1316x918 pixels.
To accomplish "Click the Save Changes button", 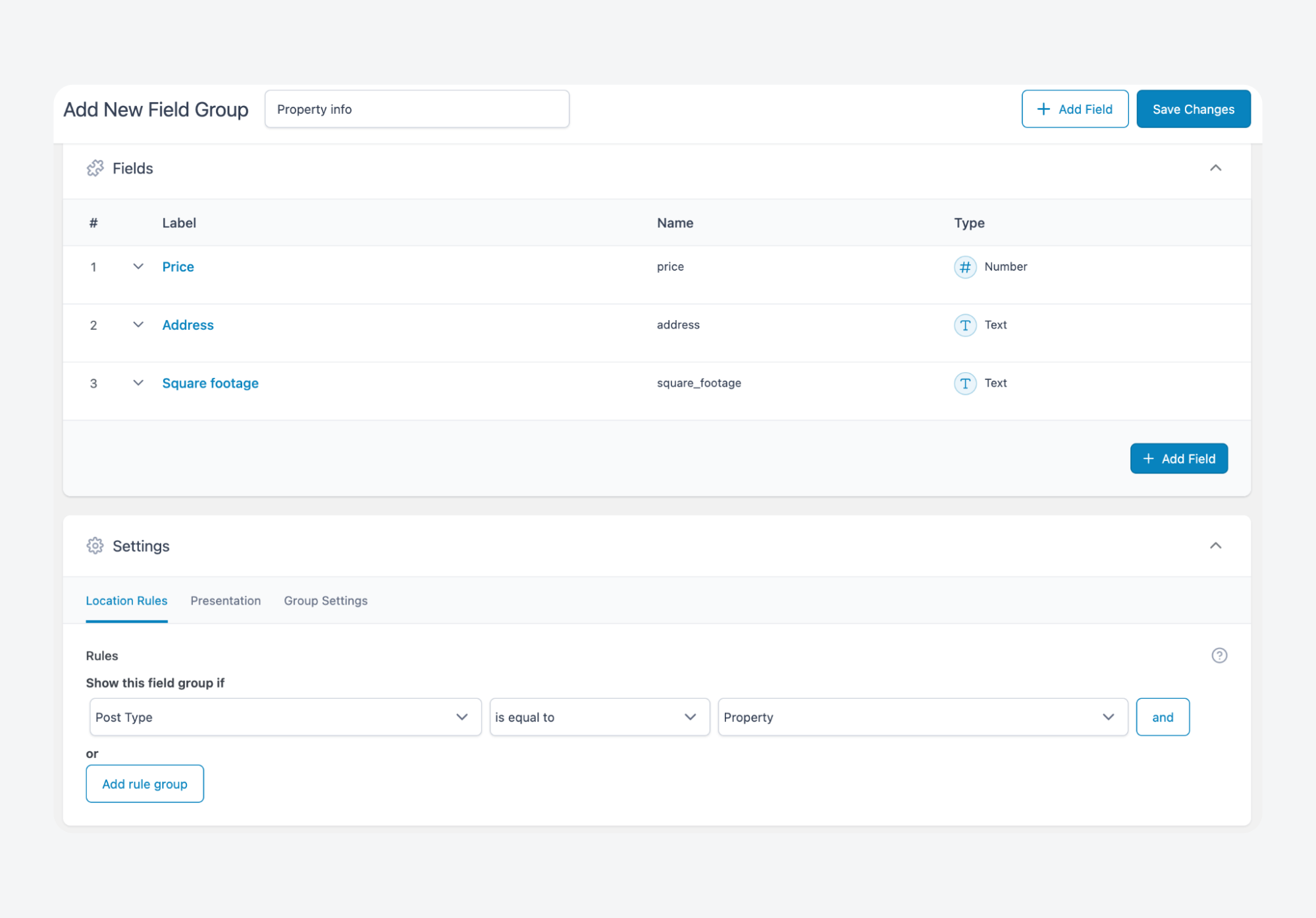I will point(1192,109).
